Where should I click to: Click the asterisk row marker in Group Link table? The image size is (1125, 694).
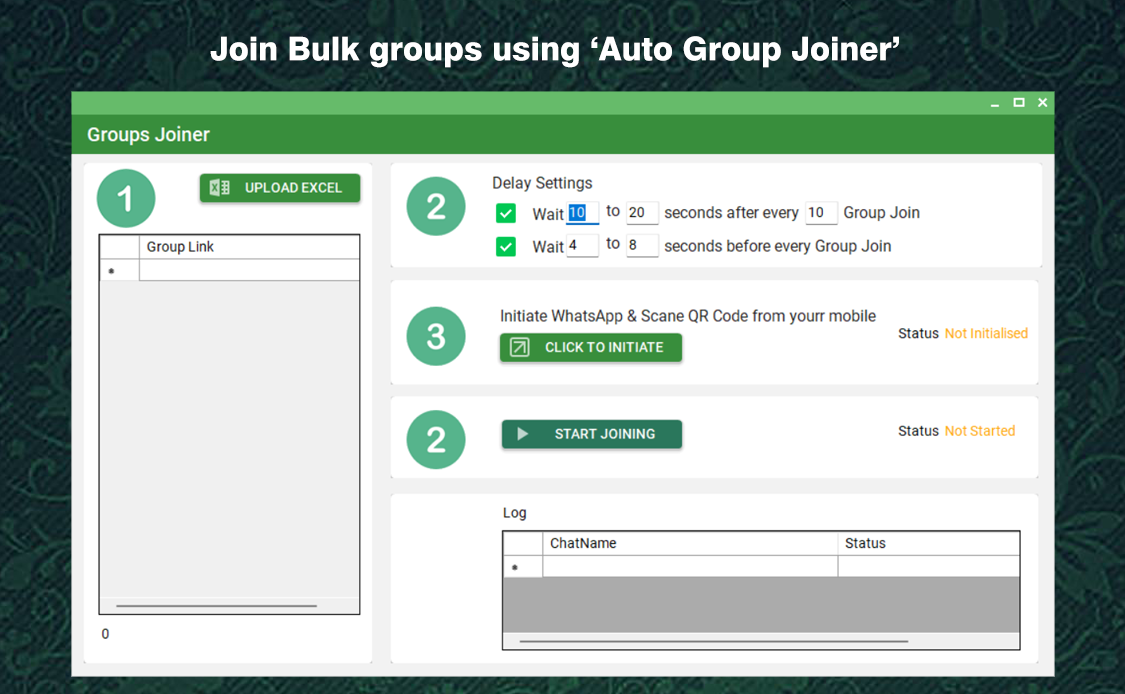click(111, 270)
